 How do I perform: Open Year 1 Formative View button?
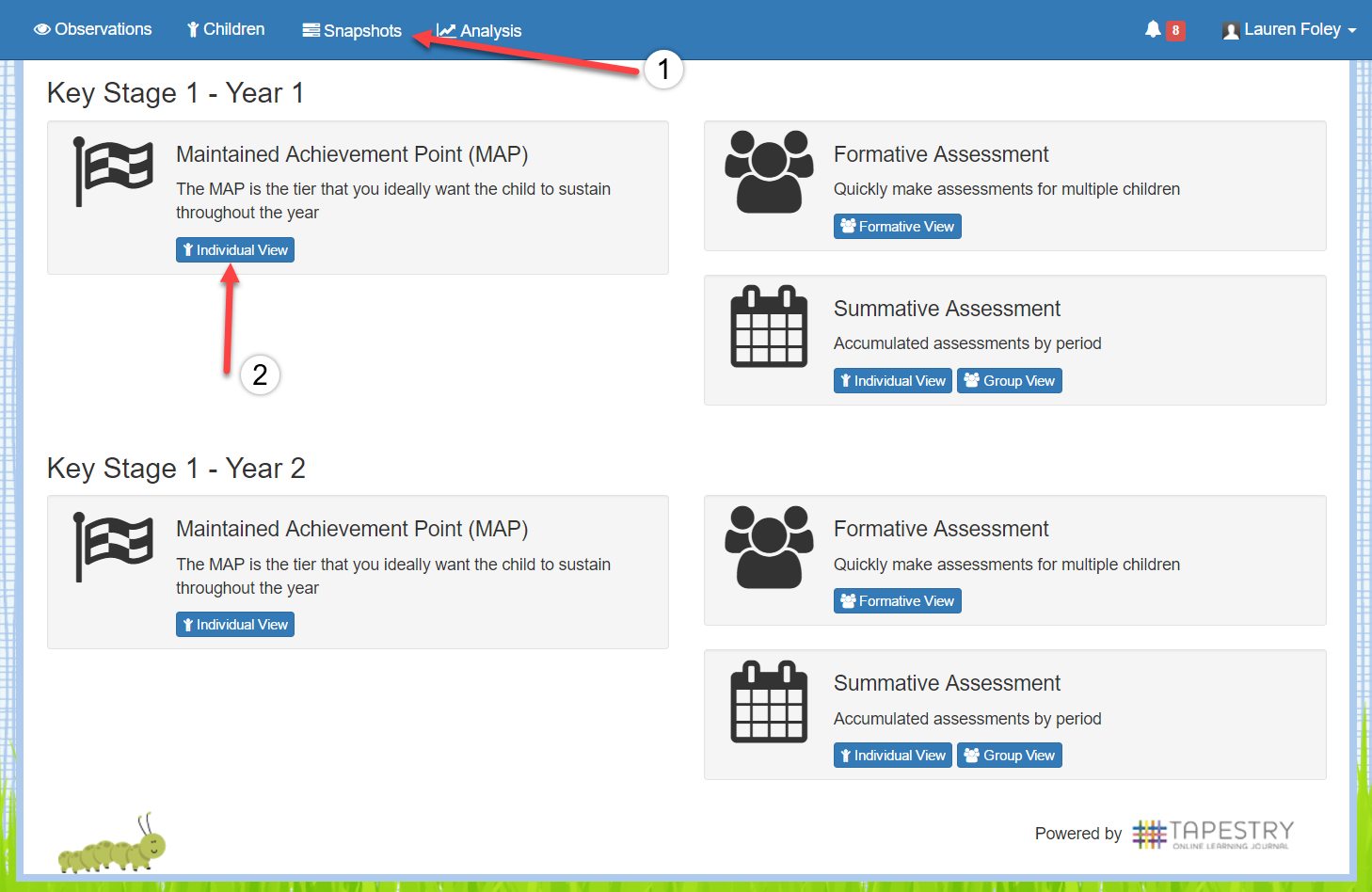(898, 226)
